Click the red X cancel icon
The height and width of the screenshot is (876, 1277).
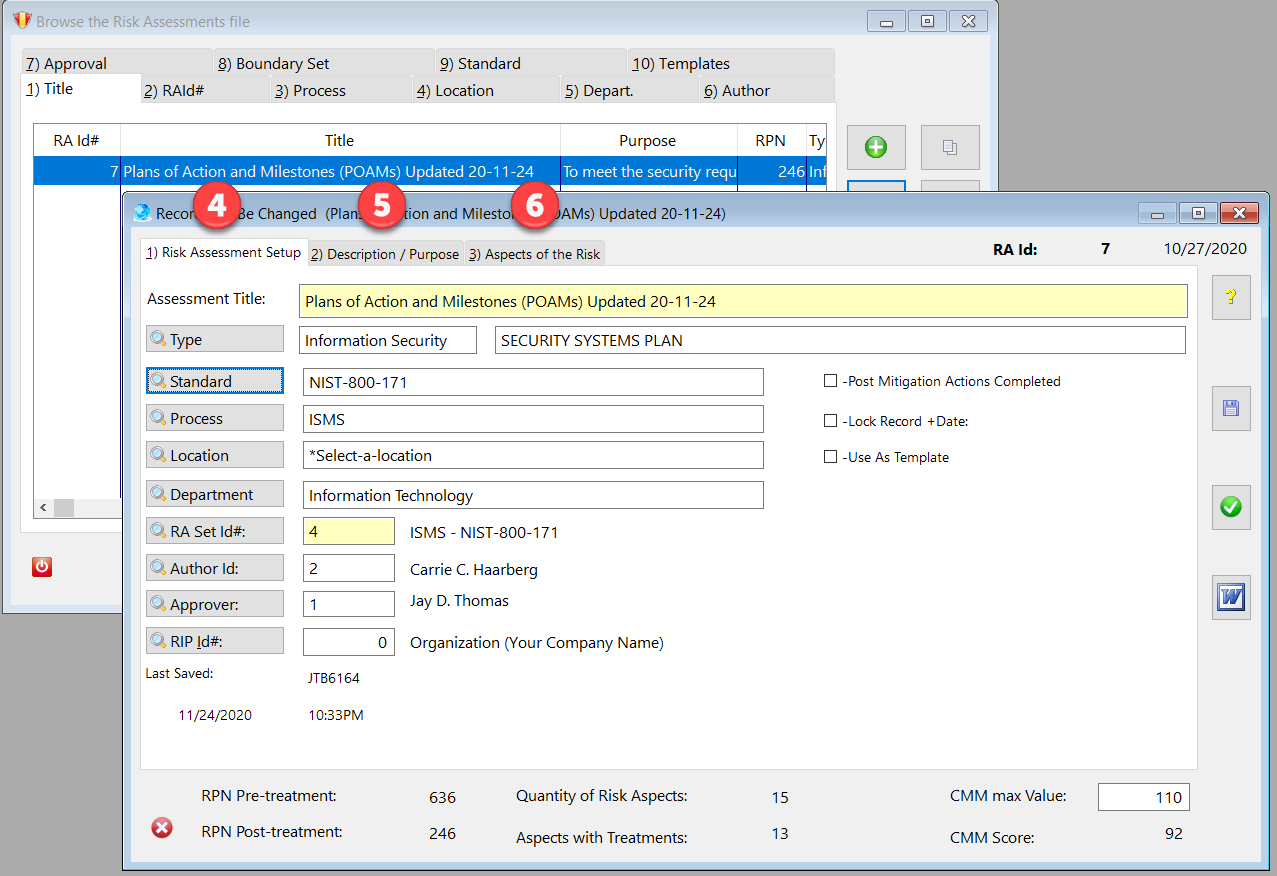[161, 827]
